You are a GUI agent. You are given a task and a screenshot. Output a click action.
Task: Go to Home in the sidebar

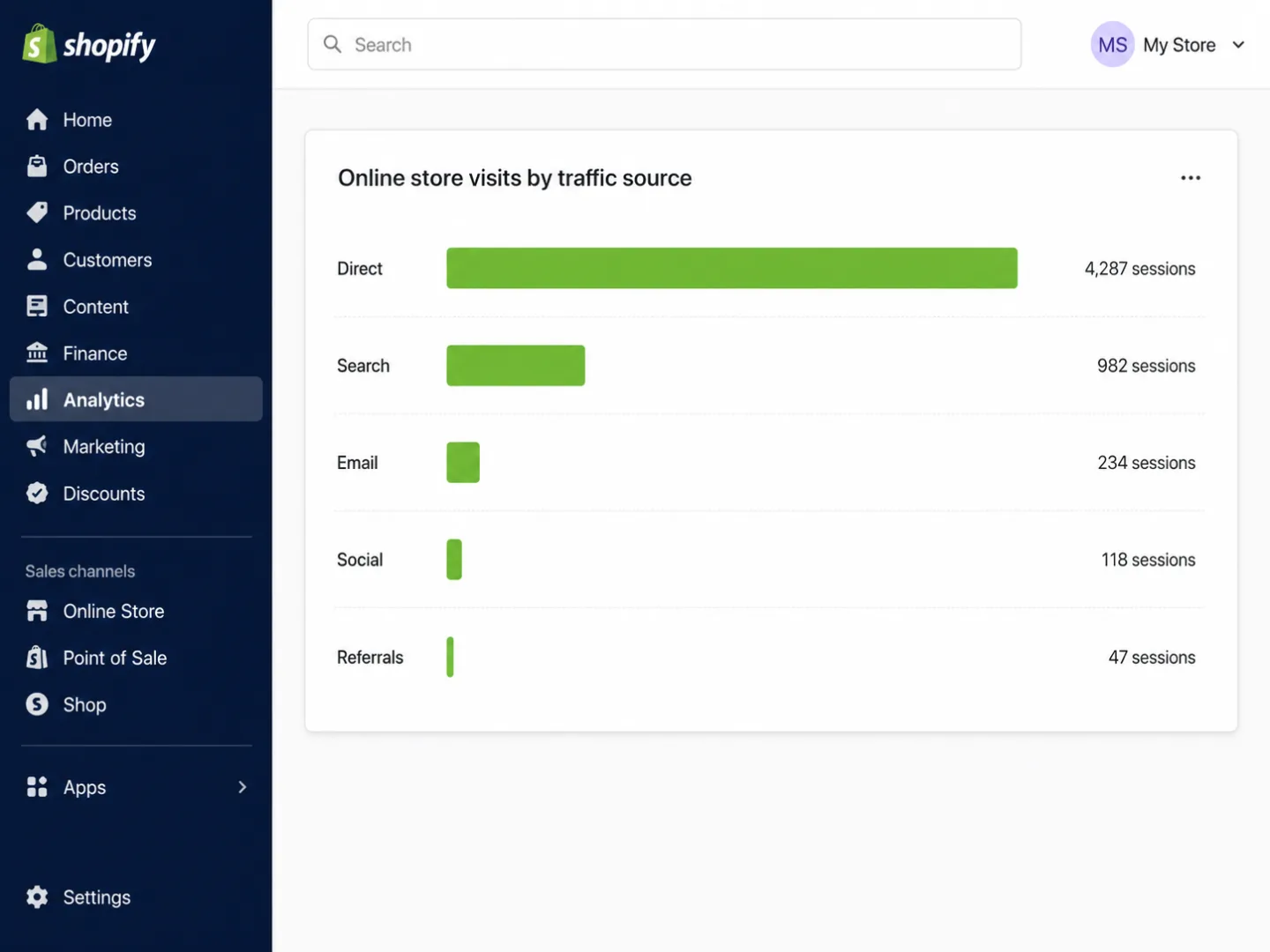click(136, 120)
